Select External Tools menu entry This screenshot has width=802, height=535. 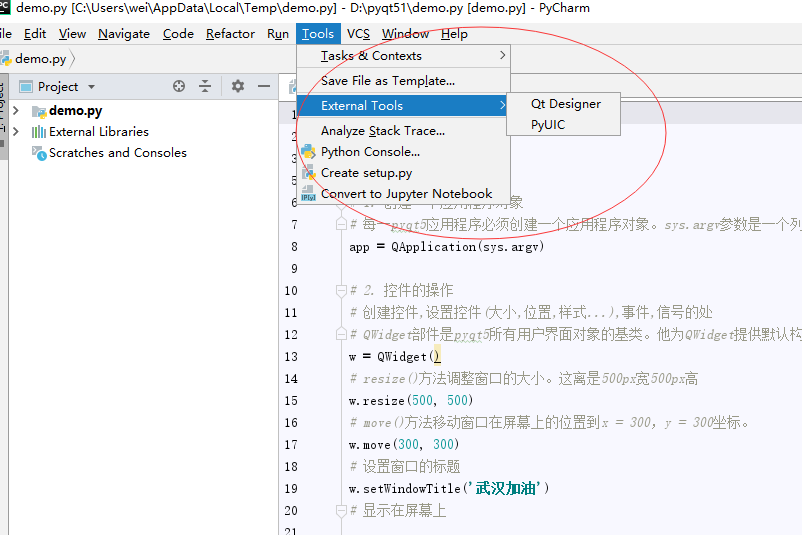pos(404,106)
